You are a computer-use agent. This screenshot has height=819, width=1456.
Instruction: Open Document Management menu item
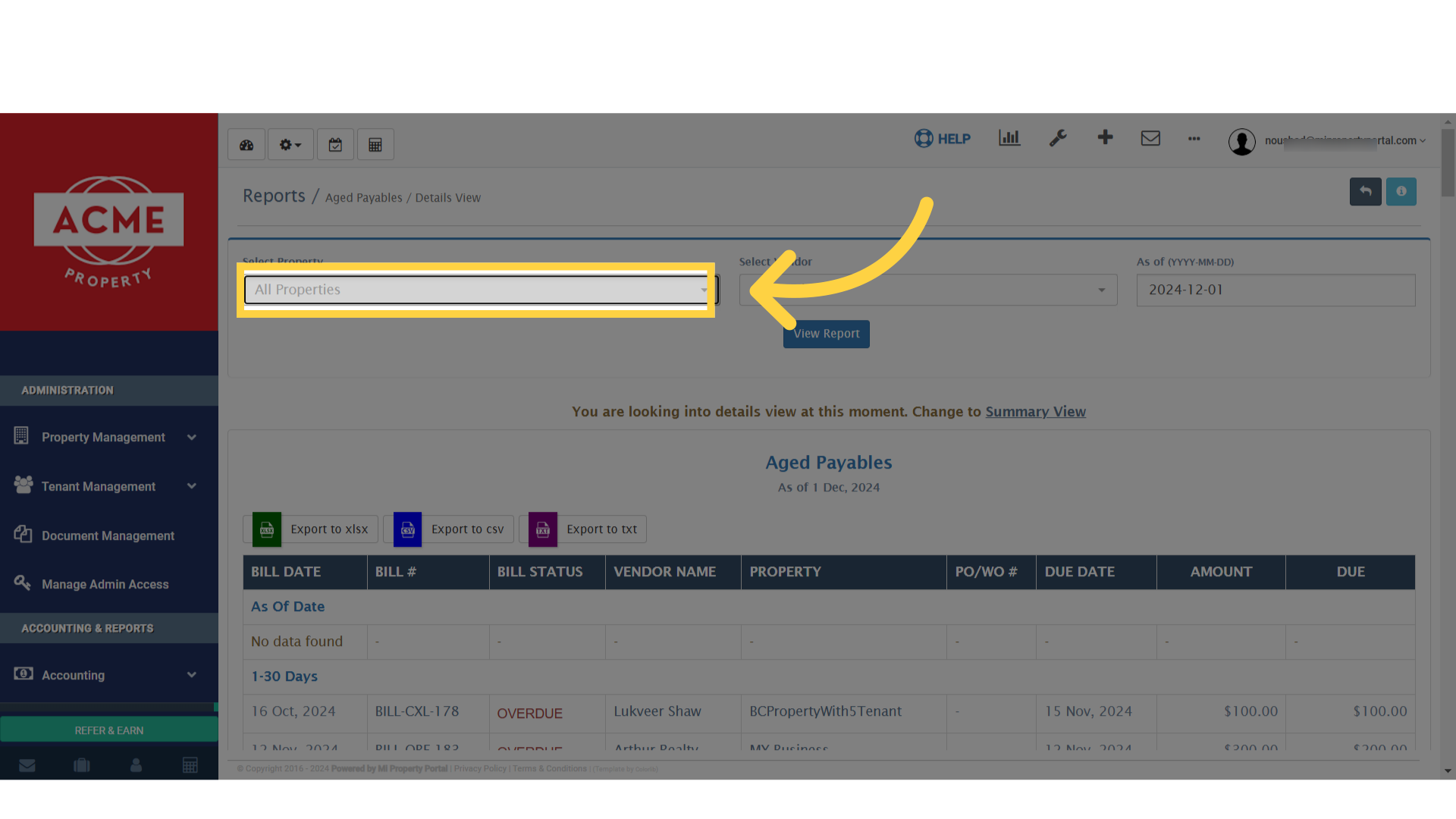click(106, 535)
